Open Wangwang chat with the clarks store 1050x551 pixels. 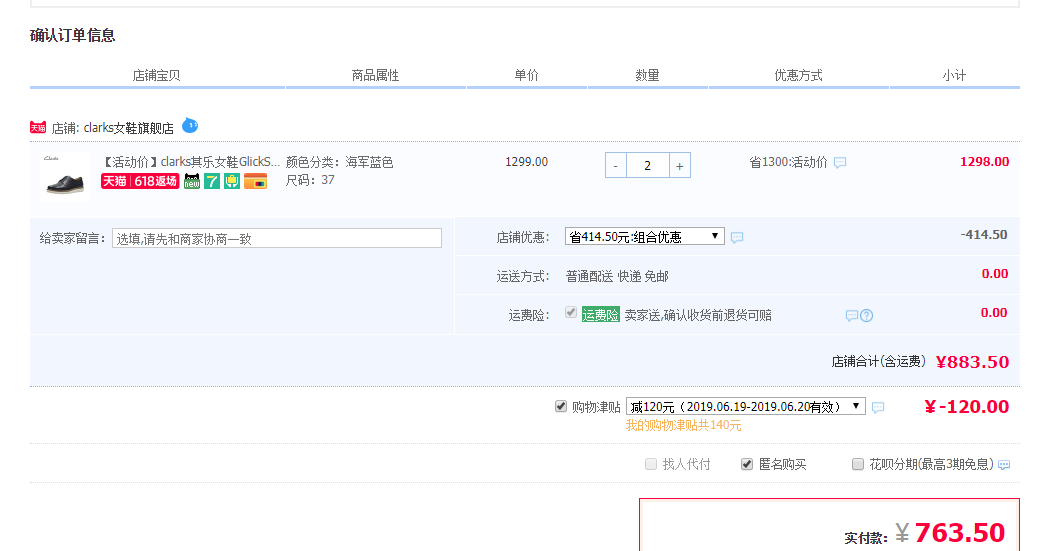tap(190, 125)
